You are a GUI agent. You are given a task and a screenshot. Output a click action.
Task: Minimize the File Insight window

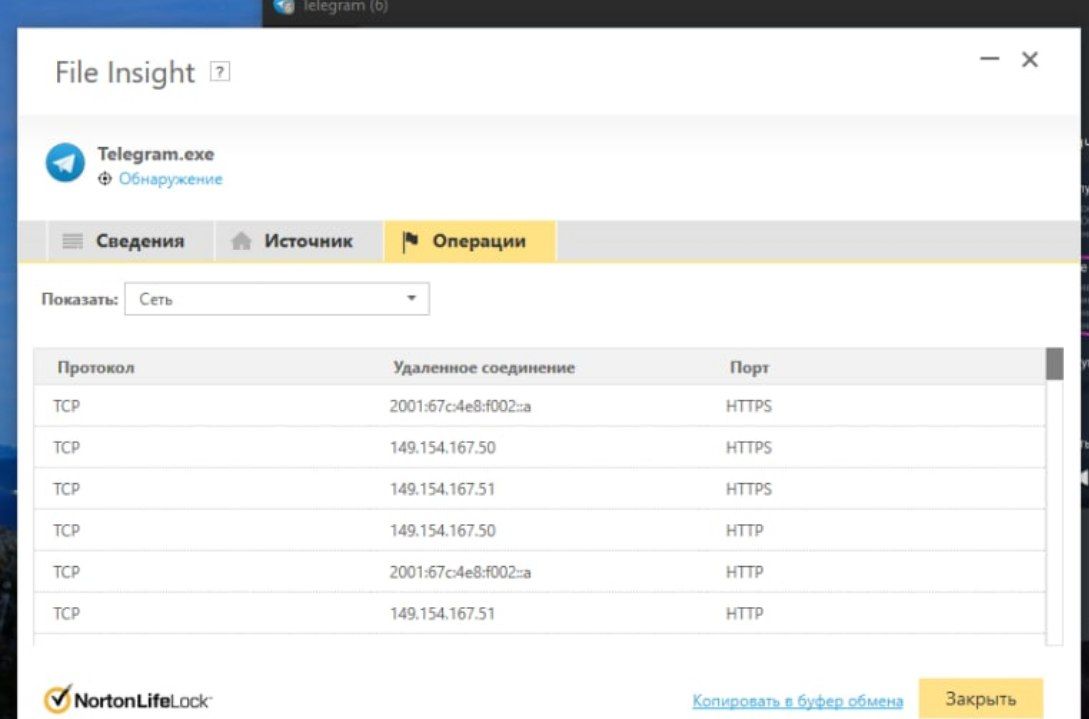coord(990,59)
